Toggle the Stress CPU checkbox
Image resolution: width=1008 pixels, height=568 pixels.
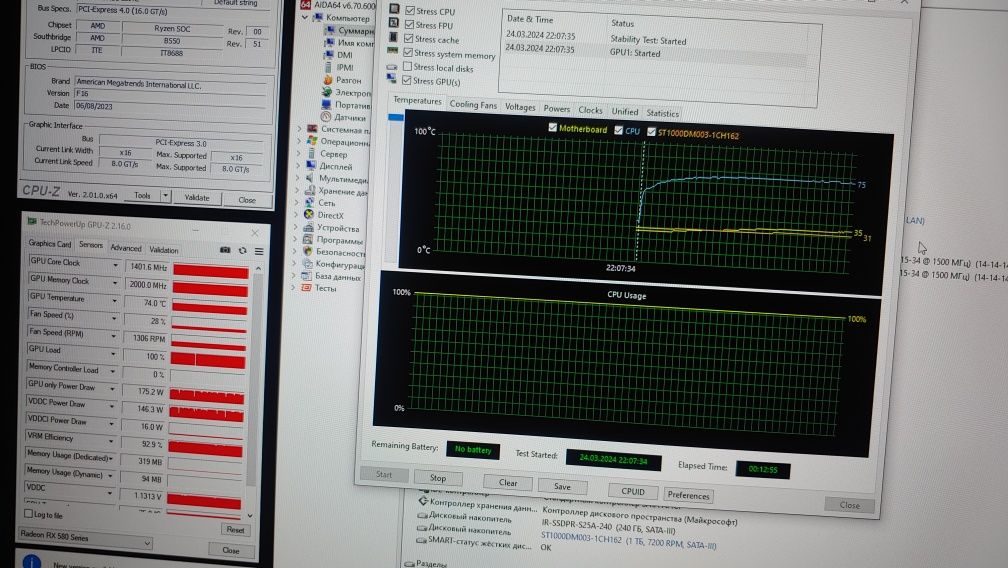click(410, 10)
